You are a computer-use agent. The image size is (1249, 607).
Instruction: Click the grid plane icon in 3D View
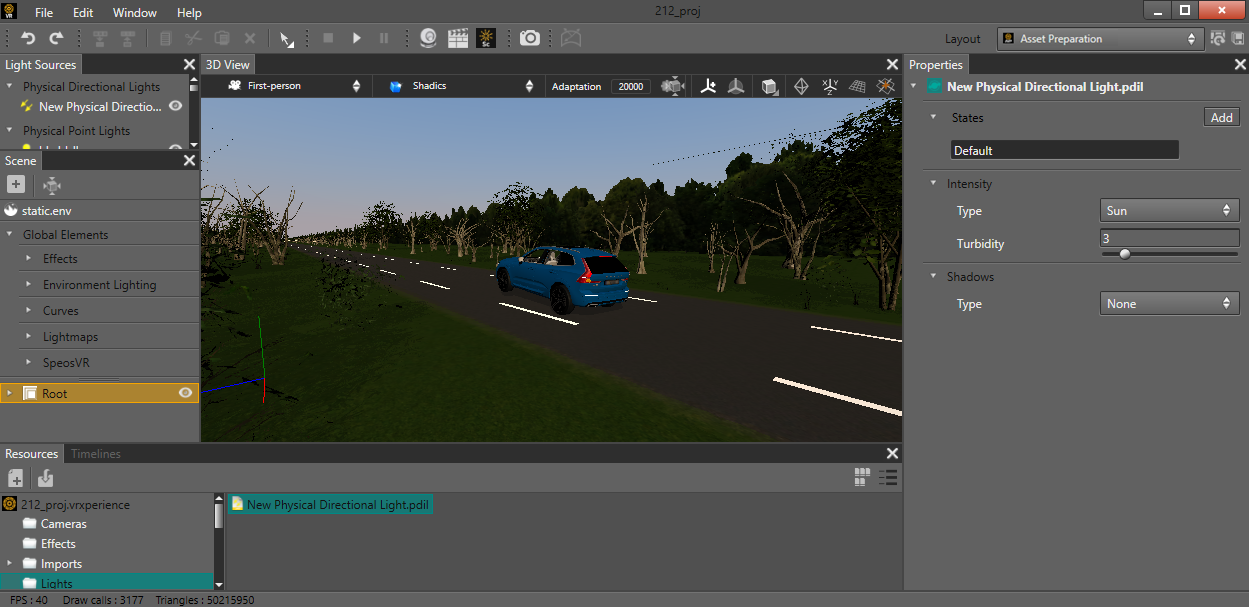857,86
